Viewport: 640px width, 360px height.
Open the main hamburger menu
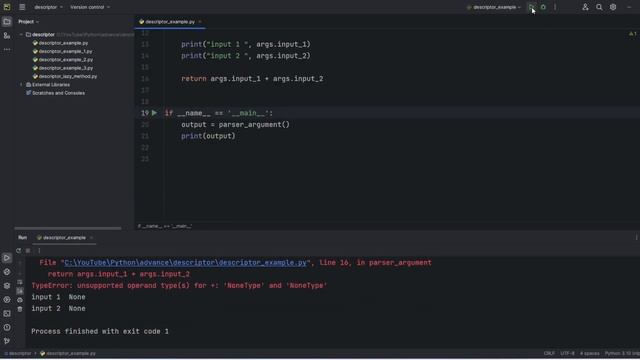click(22, 7)
